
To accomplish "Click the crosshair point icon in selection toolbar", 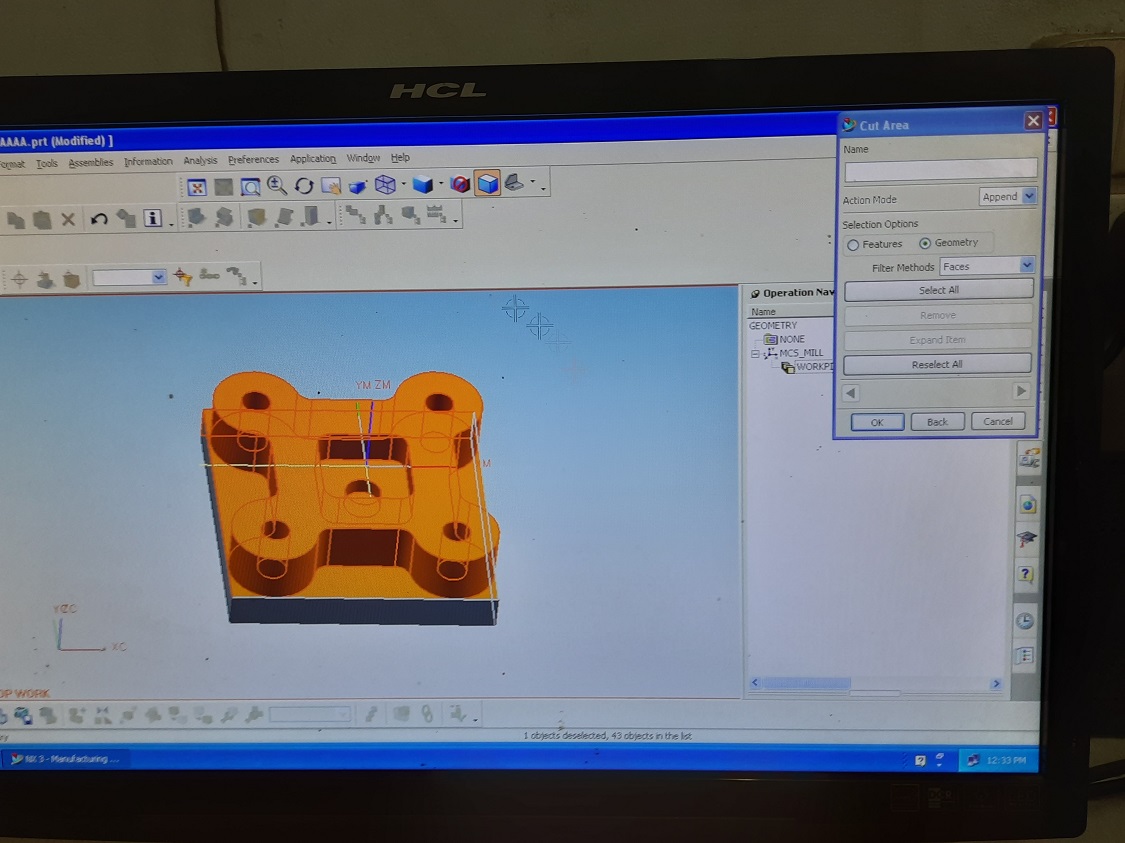I will 19,279.
